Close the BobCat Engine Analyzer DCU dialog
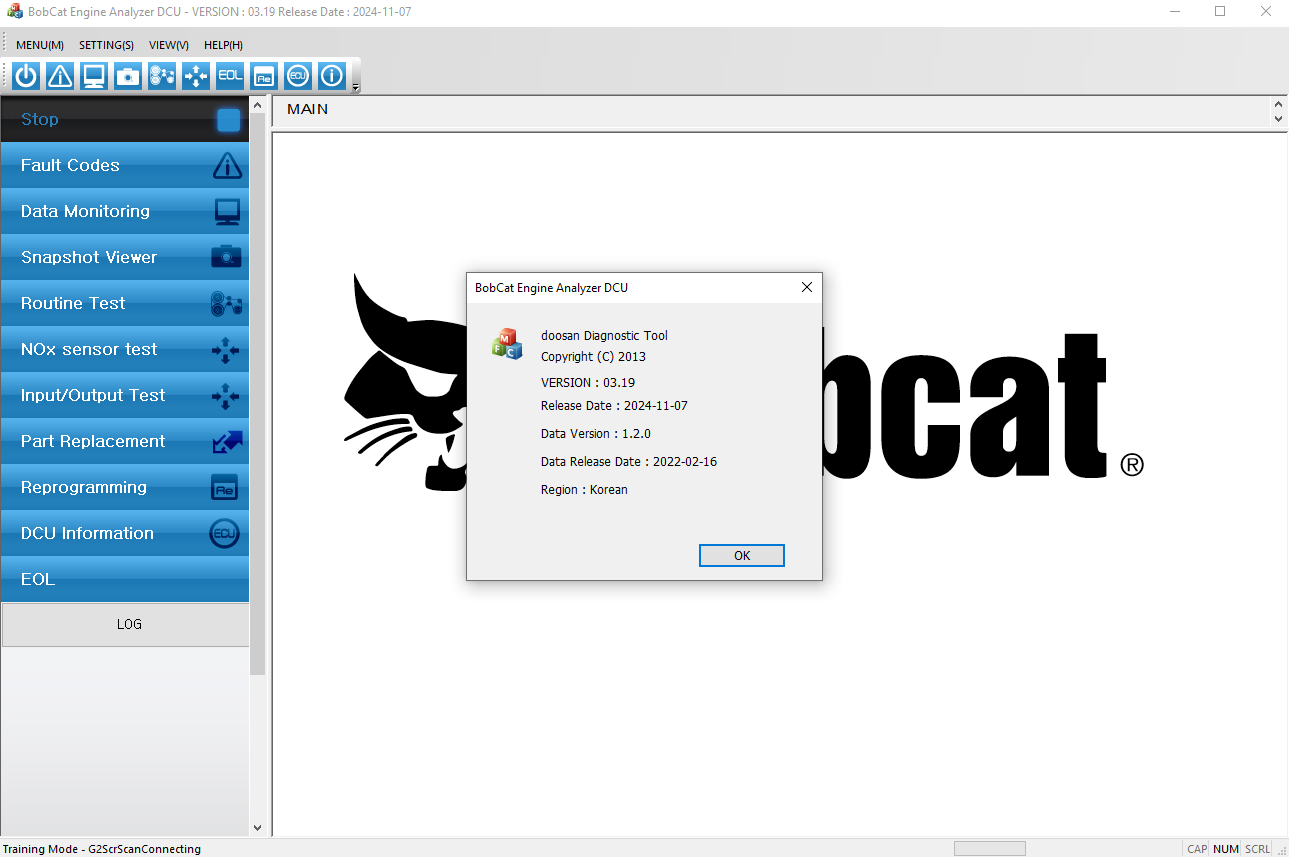Screen dimensions: 1289x857 (x=807, y=287)
